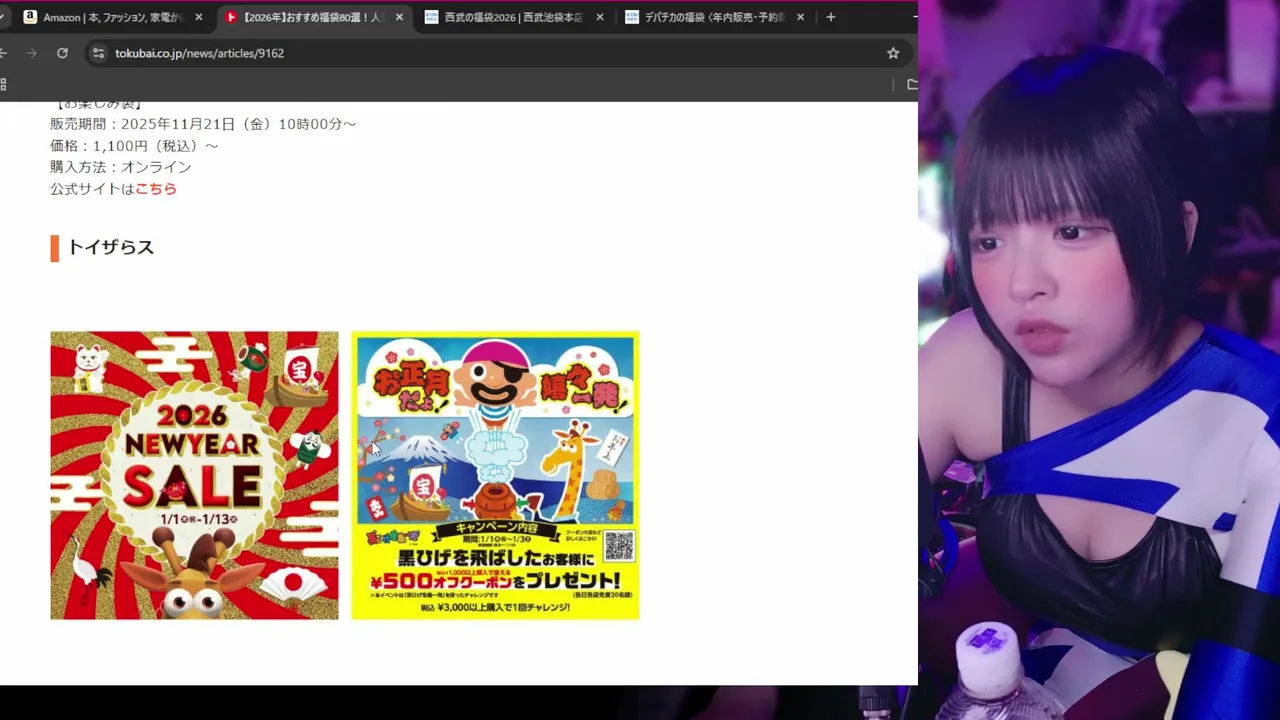View site information icon in address bar
Viewport: 1280px width, 720px height.
click(x=98, y=53)
